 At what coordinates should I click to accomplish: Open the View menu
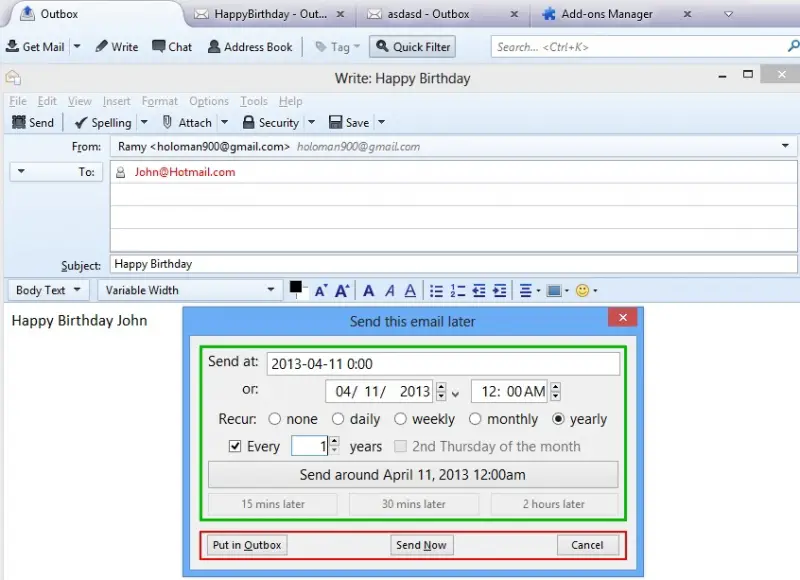click(x=80, y=101)
